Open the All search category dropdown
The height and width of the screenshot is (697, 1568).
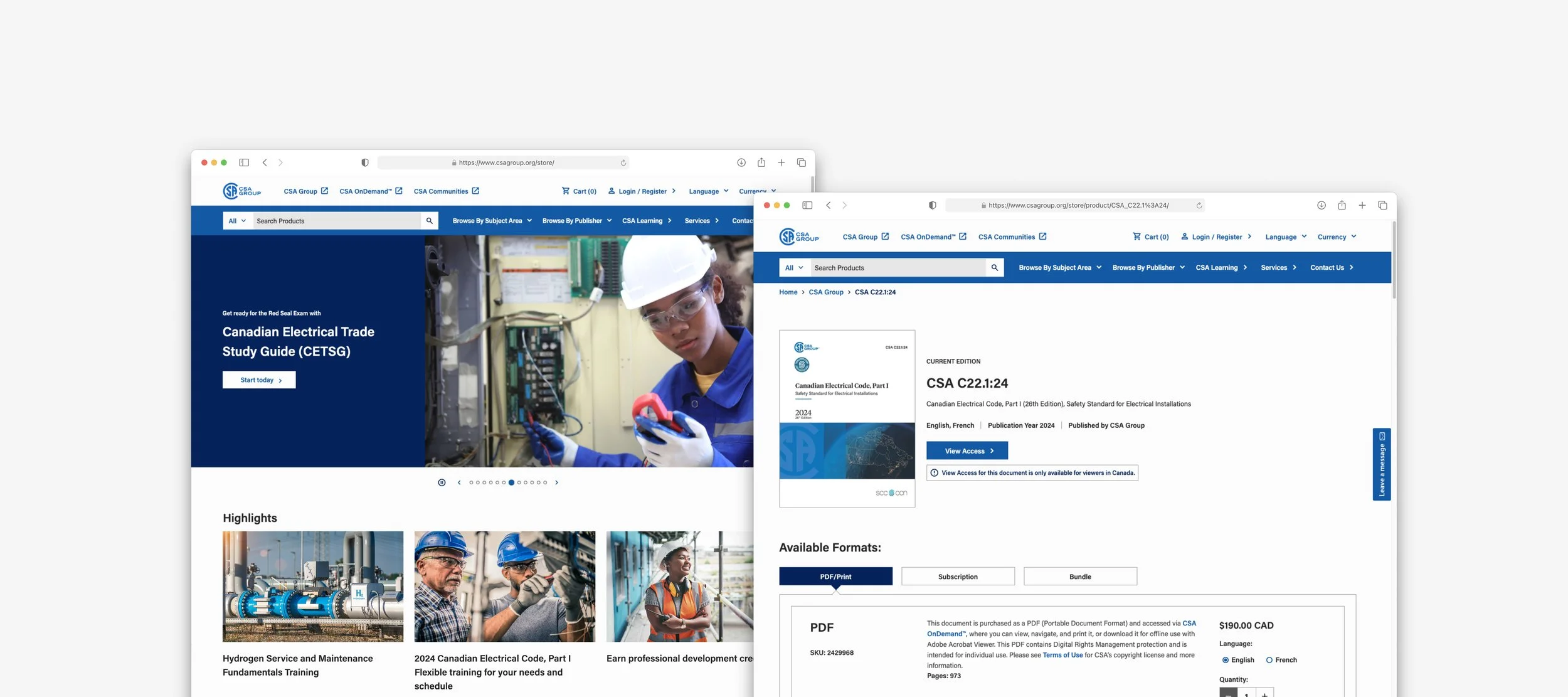(x=794, y=267)
